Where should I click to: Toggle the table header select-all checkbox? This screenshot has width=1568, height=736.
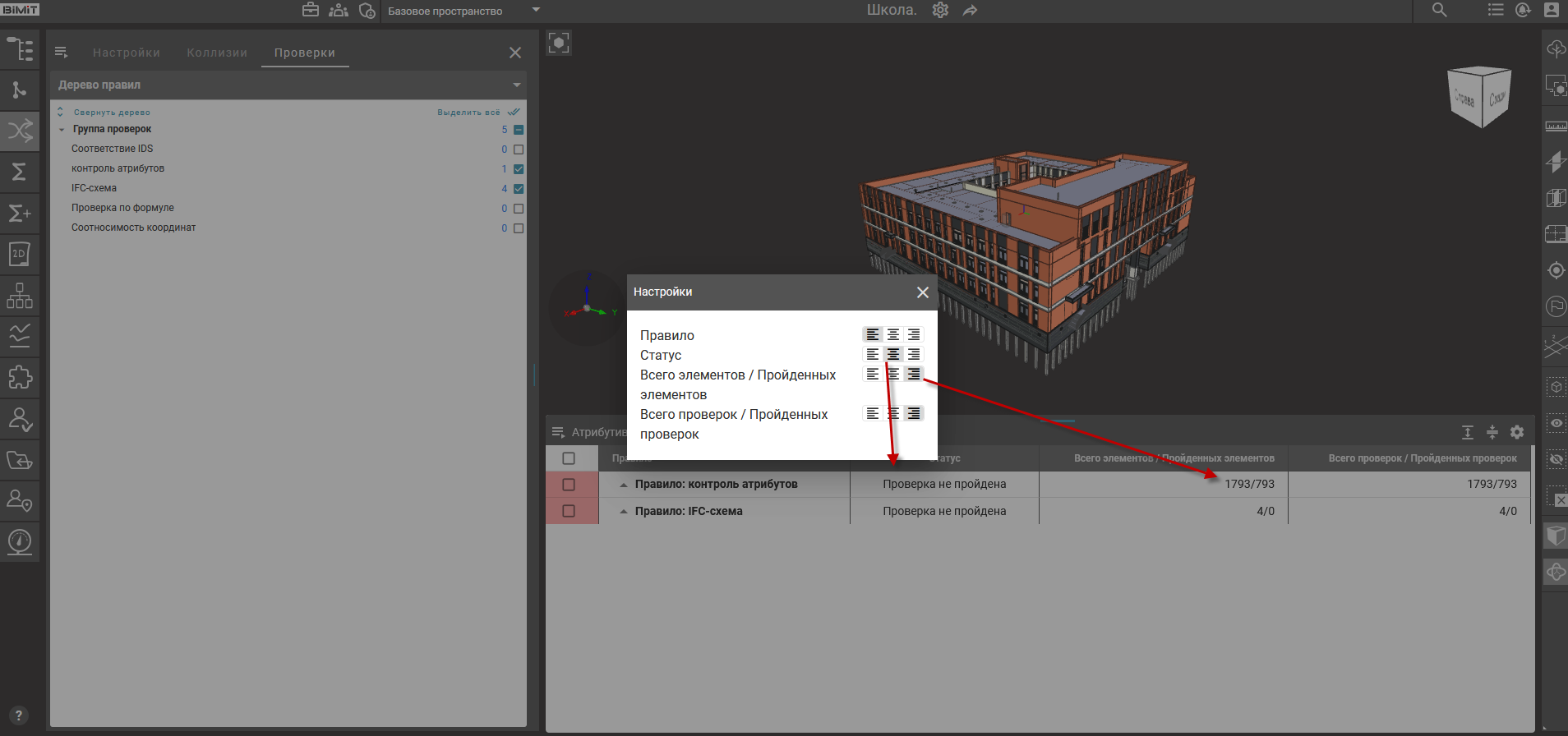tap(569, 458)
